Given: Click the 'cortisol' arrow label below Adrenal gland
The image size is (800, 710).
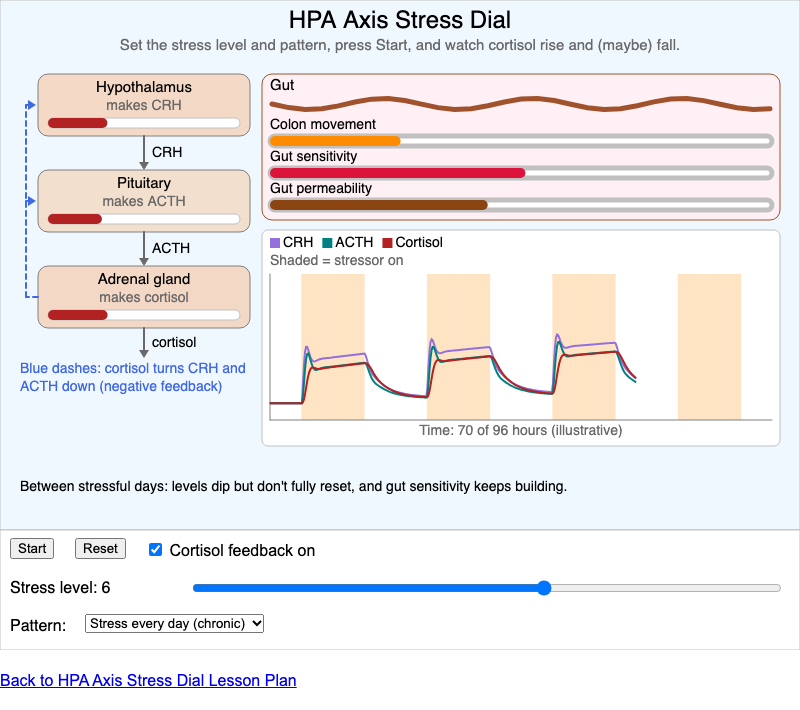Looking at the screenshot, I should click(x=174, y=342).
